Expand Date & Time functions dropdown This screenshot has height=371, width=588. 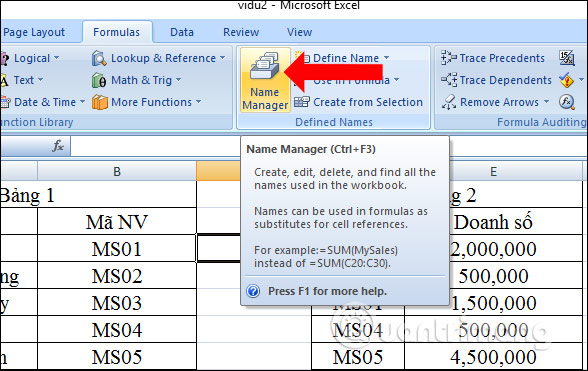point(82,102)
